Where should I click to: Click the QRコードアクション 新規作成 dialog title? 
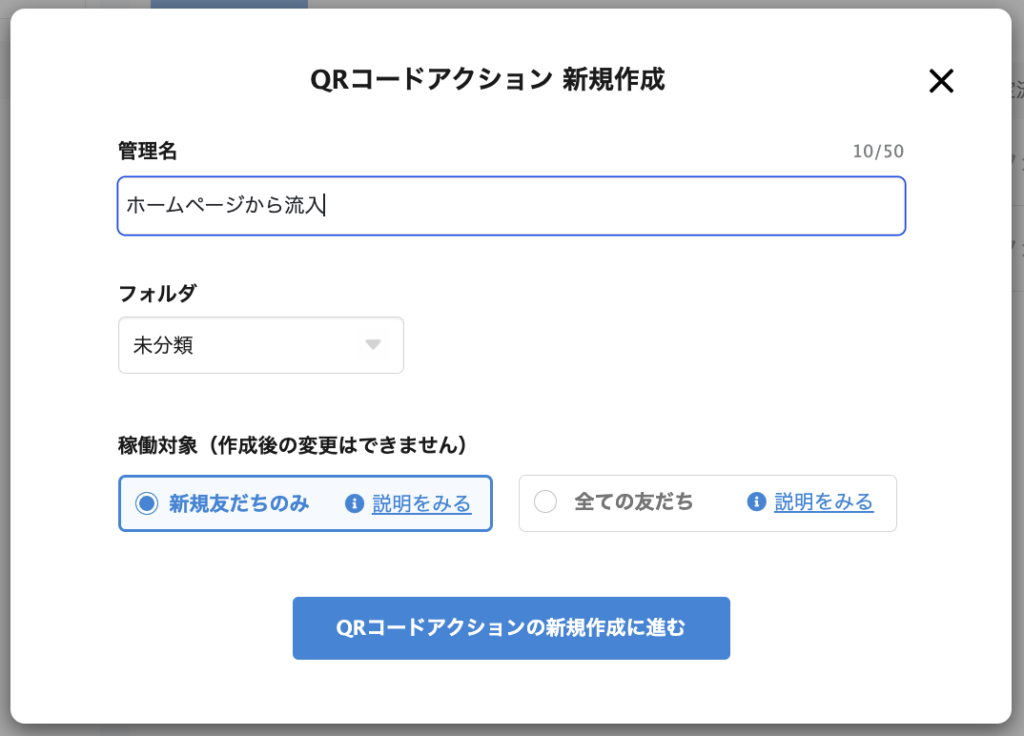coord(487,80)
